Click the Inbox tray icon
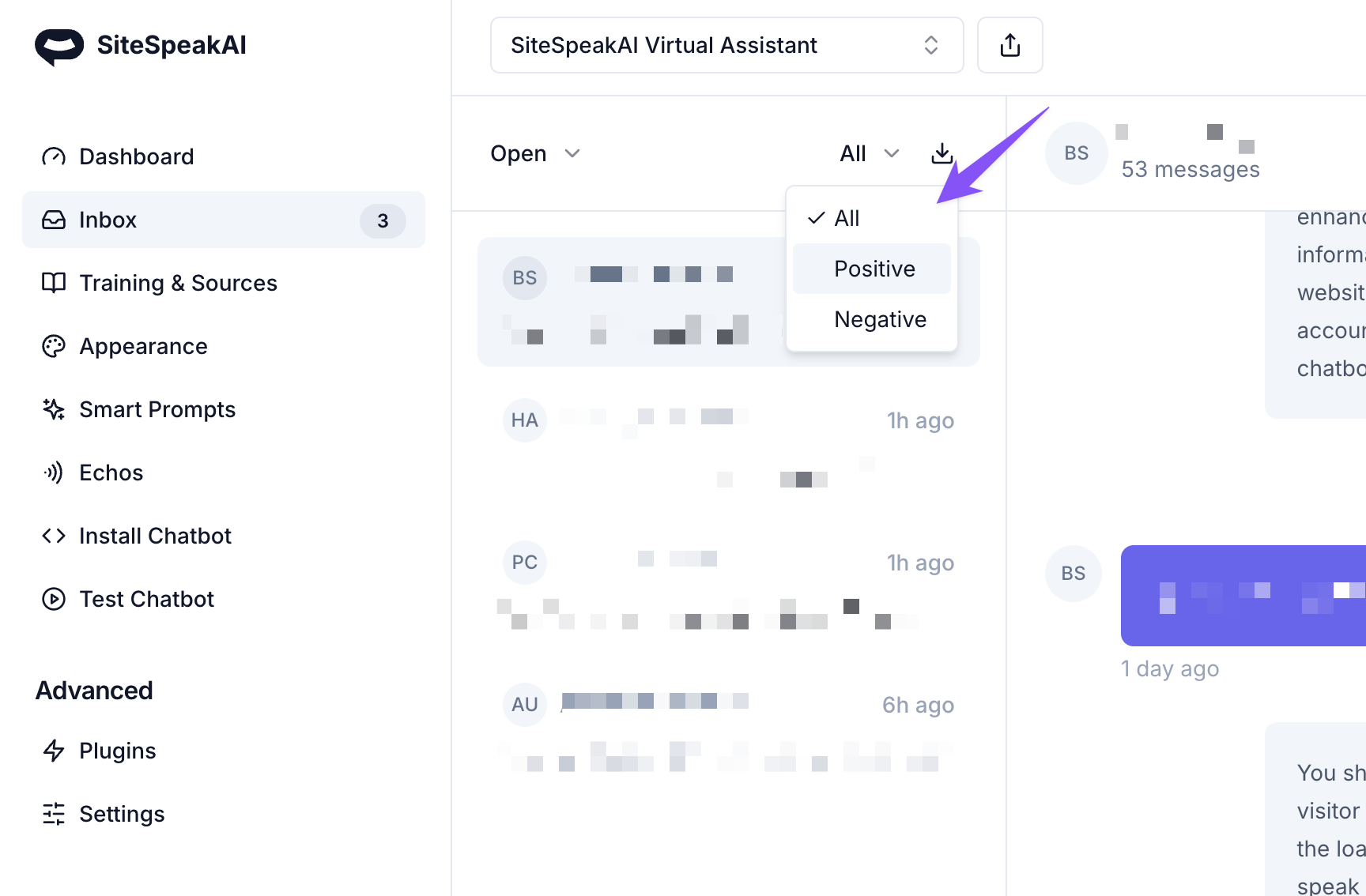The height and width of the screenshot is (896, 1366). [54, 220]
